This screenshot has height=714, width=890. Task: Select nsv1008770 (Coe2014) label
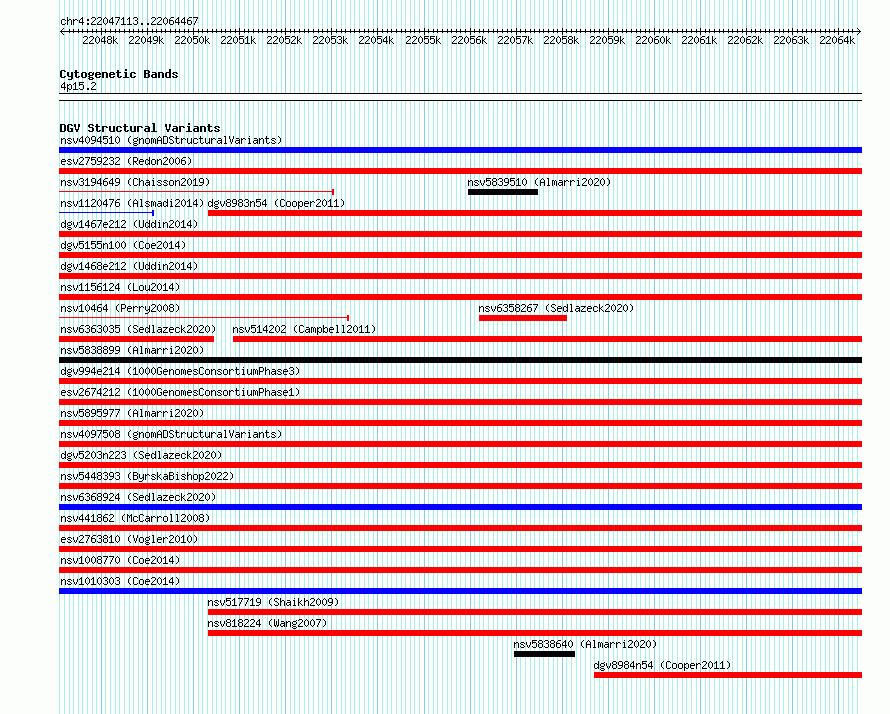click(120, 560)
